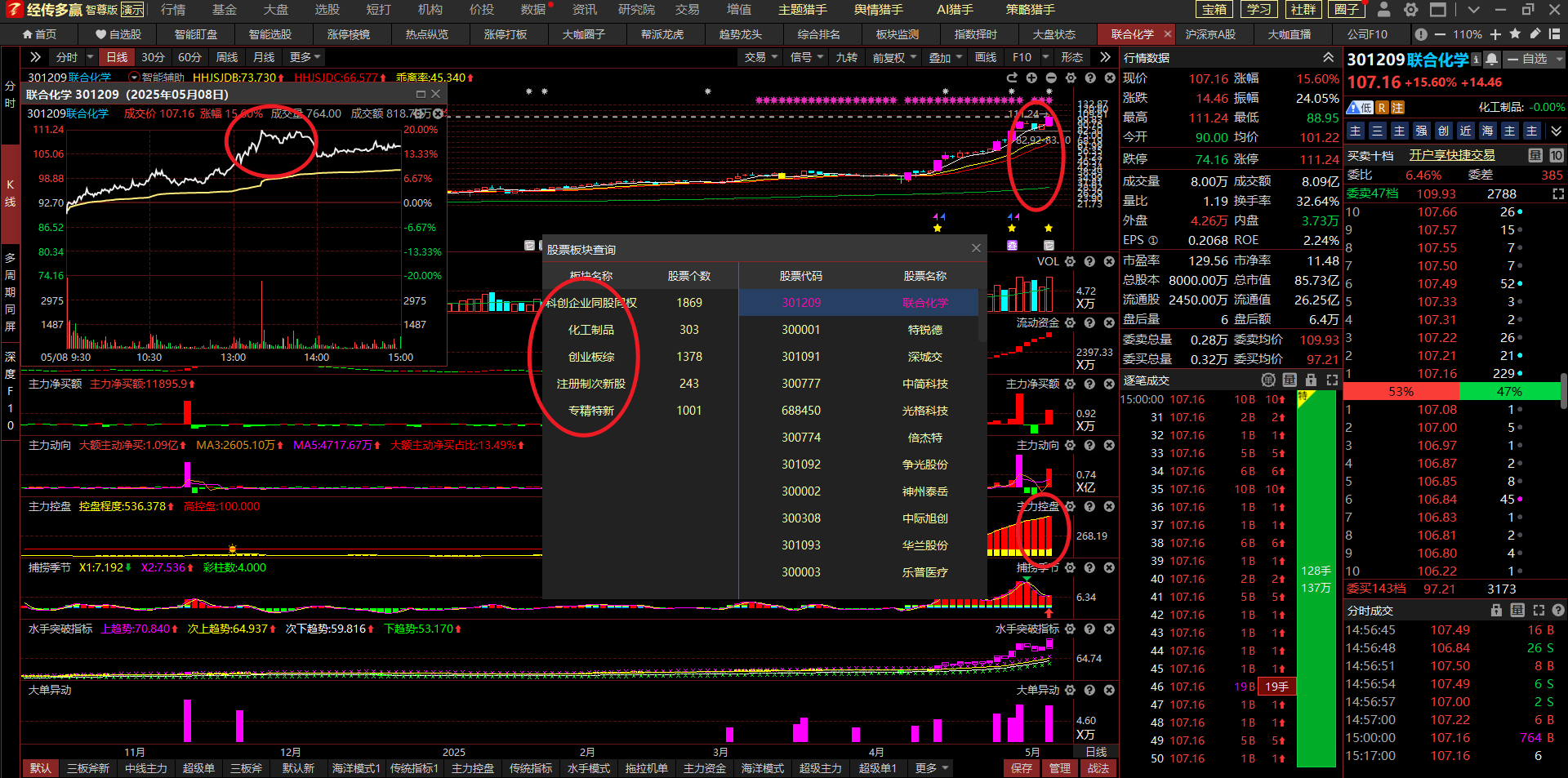Open the alert info icon beside zoom controls
The image size is (1568, 778).
[1421, 34]
